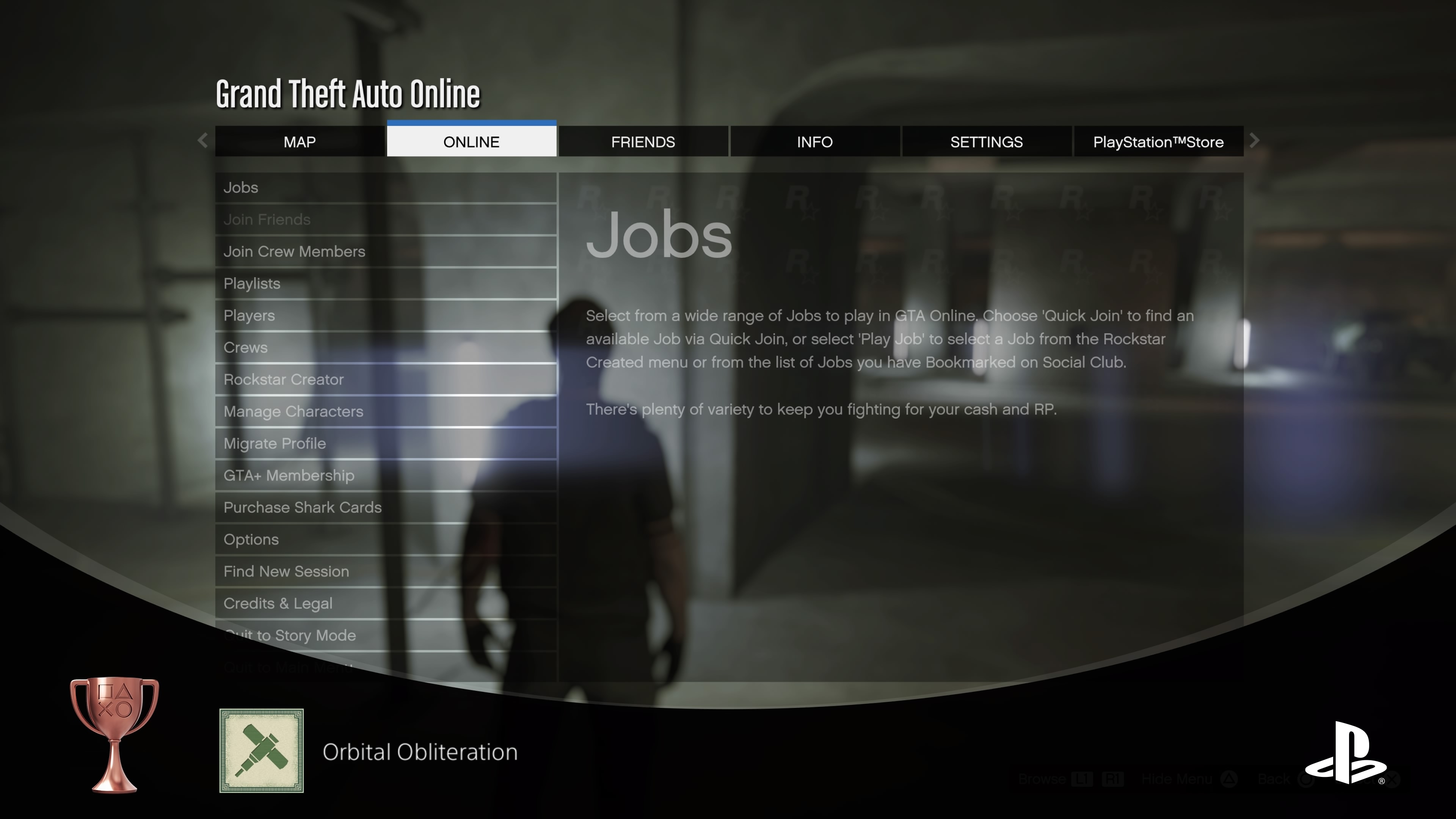Click the Orbital Obliteration trophy title
Viewport: 1456px width, 819px height.
tap(420, 752)
